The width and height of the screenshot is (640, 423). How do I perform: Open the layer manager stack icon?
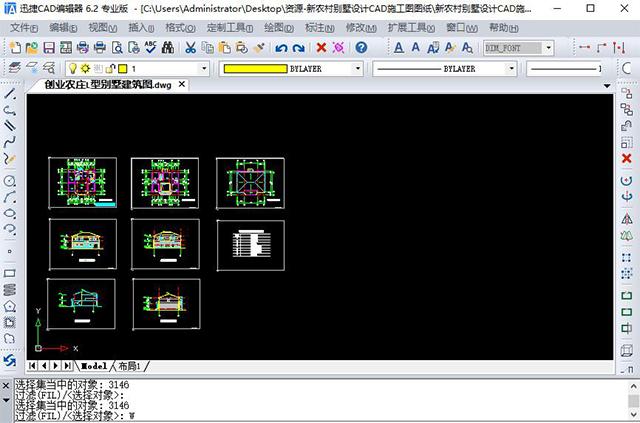[15, 68]
